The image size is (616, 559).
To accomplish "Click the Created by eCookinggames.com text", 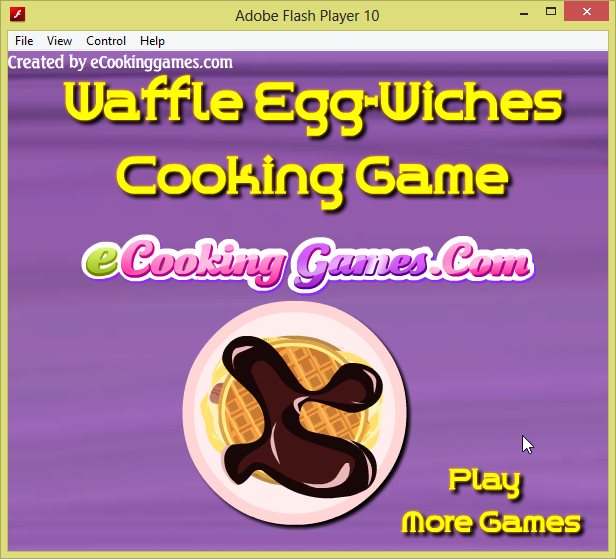I will point(120,63).
